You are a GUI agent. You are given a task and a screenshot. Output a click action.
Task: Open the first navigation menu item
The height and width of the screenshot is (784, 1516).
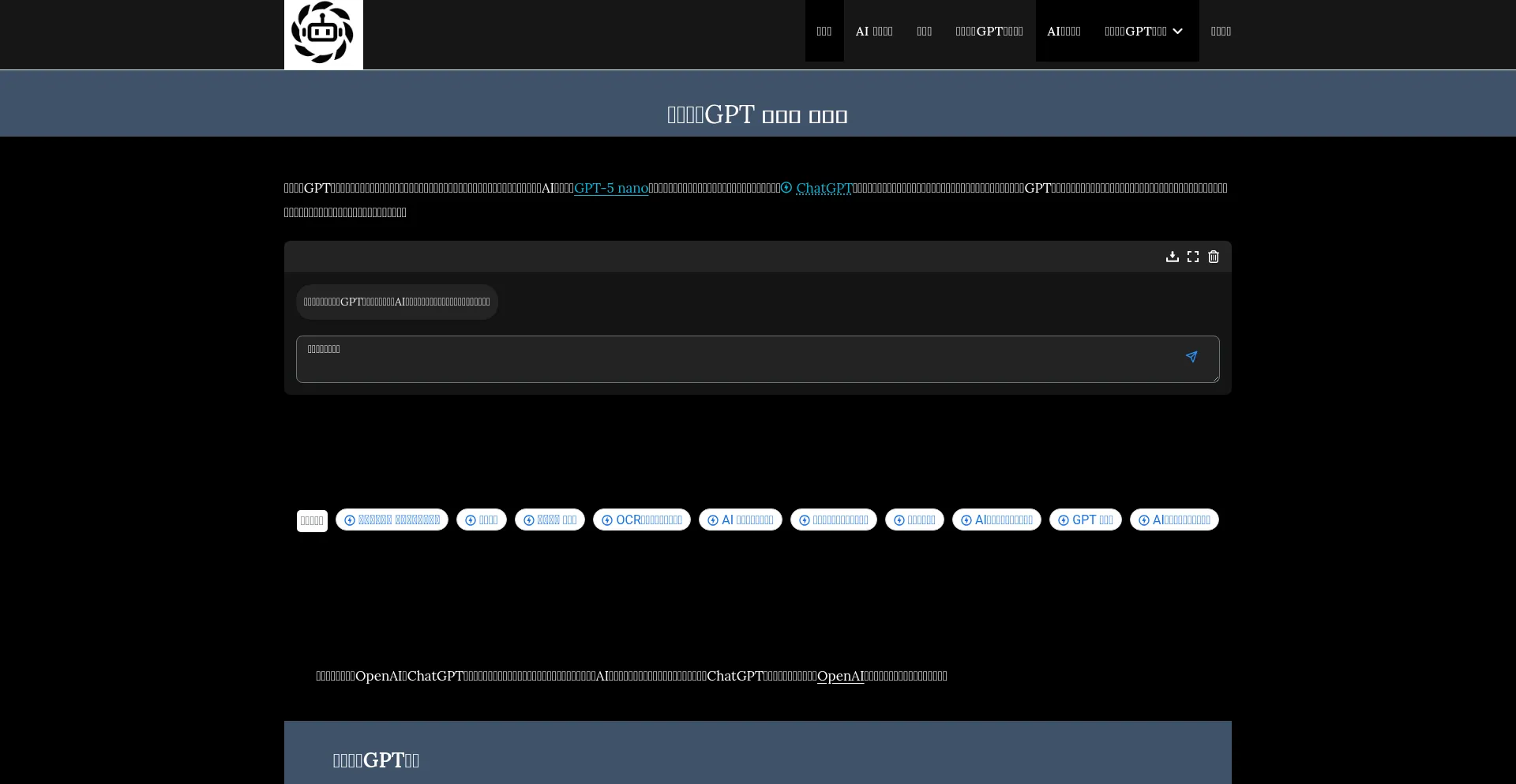[824, 32]
